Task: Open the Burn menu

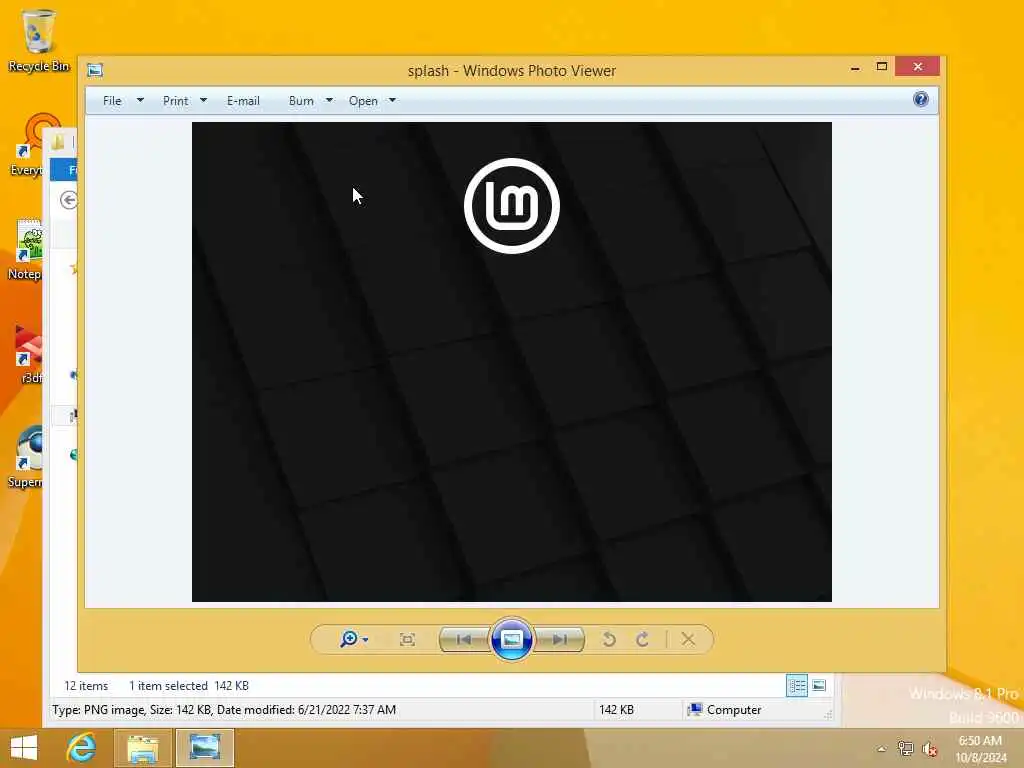Action: [x=301, y=101]
